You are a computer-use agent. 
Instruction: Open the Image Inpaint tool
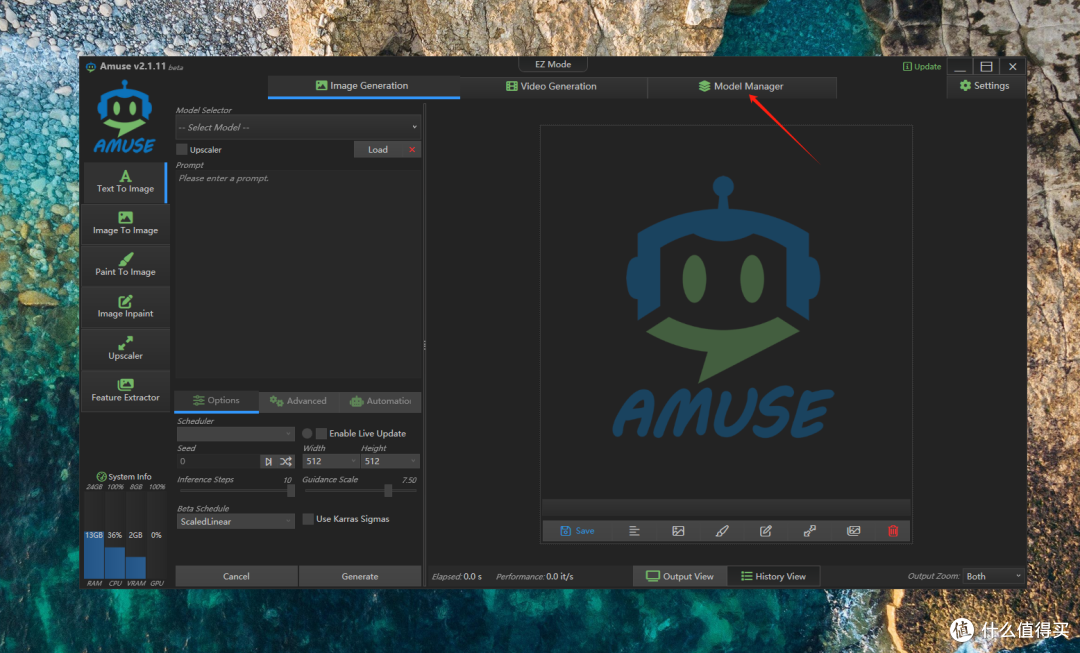[x=125, y=306]
